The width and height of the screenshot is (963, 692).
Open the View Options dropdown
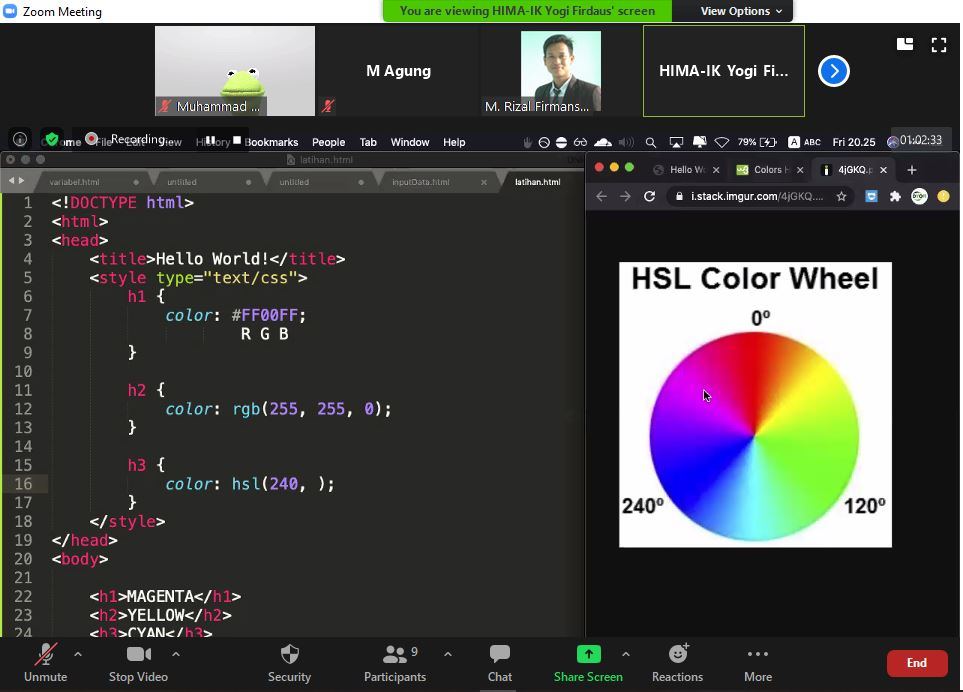(741, 11)
